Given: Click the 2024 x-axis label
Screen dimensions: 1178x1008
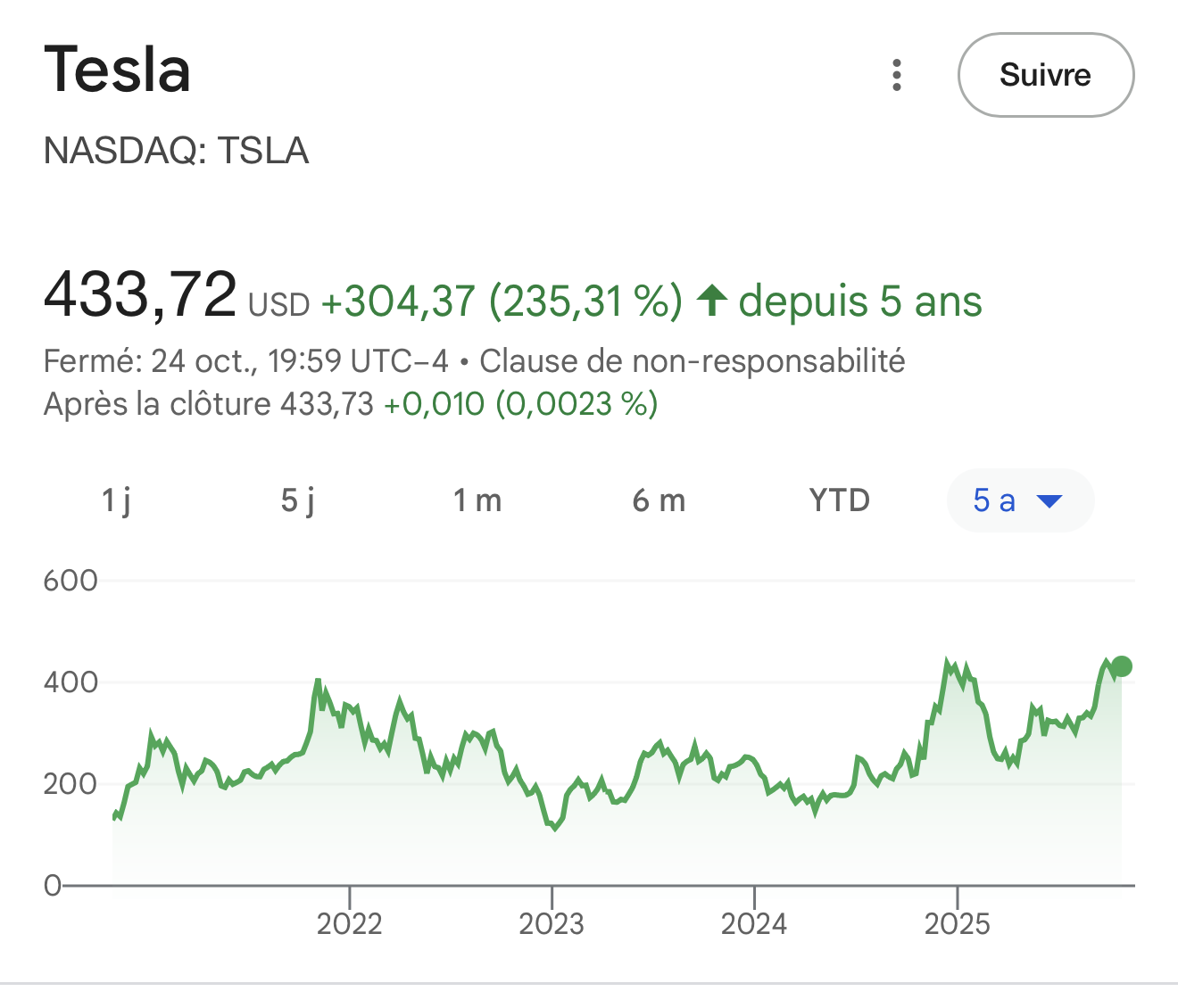Looking at the screenshot, I should tap(754, 923).
